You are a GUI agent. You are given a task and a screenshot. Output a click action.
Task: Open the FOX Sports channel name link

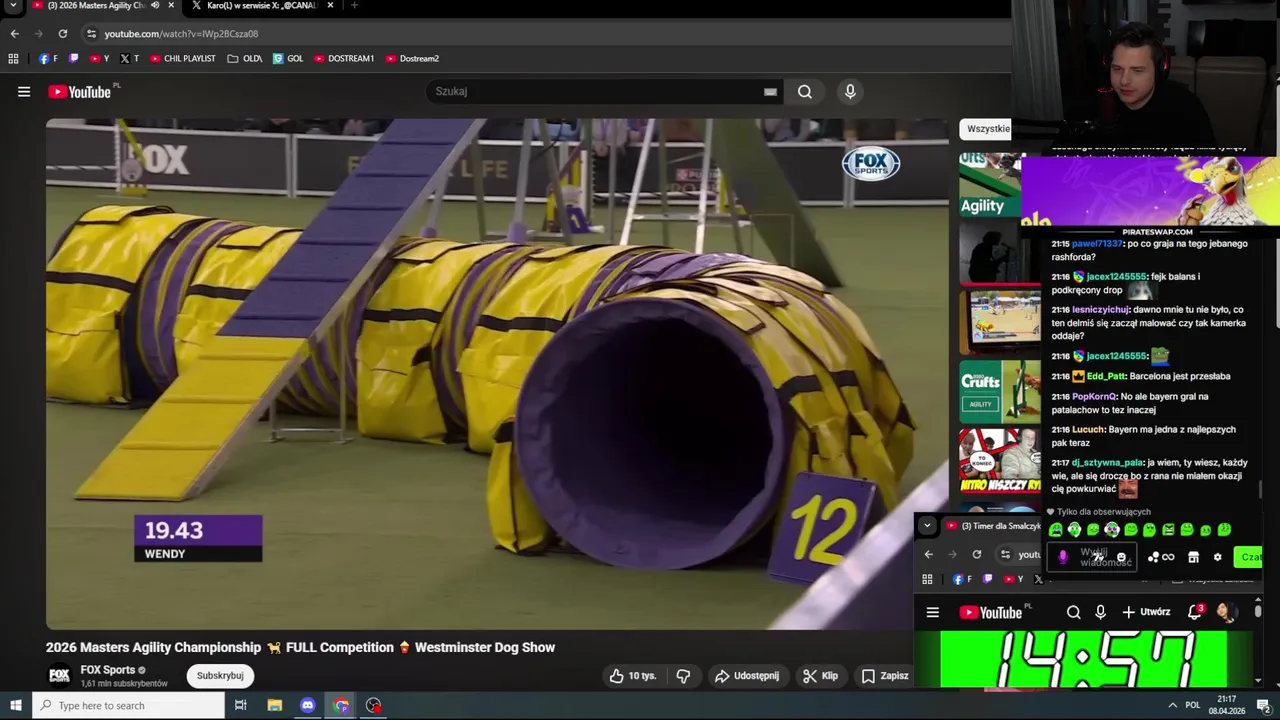coord(108,670)
